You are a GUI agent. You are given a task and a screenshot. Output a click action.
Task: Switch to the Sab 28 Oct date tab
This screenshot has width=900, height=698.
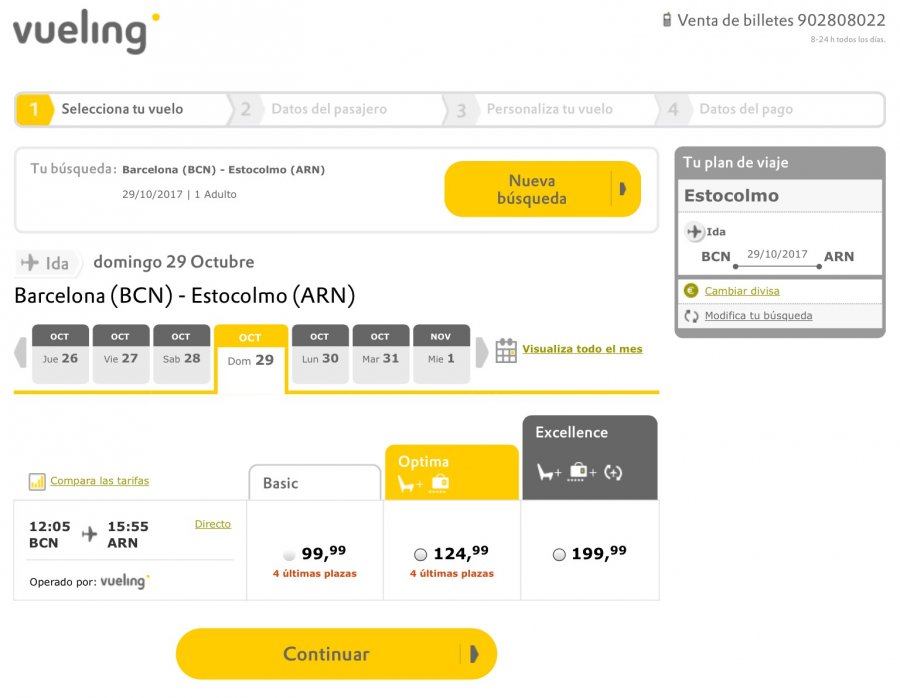coord(181,354)
